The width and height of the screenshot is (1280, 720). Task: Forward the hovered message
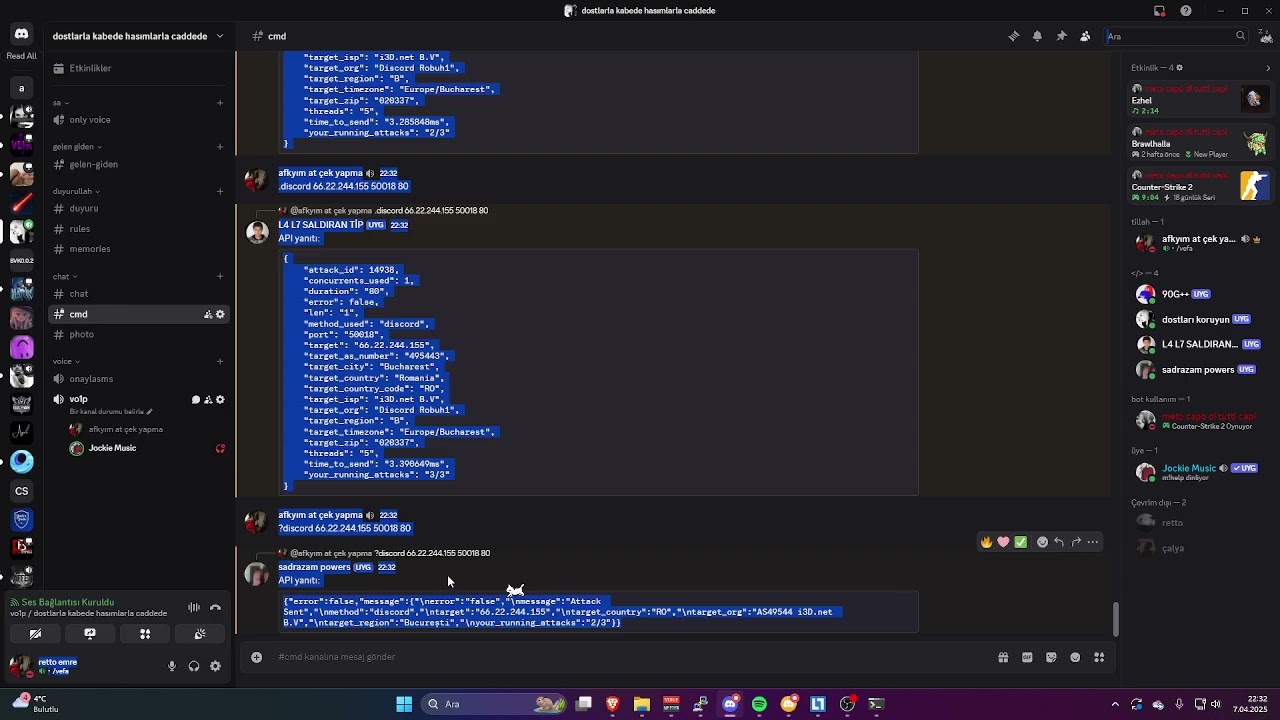[1076, 542]
